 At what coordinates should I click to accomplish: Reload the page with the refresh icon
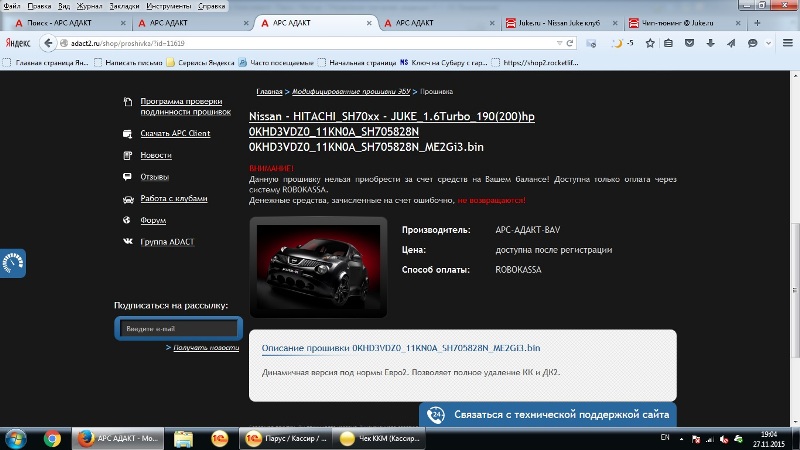(x=570, y=43)
